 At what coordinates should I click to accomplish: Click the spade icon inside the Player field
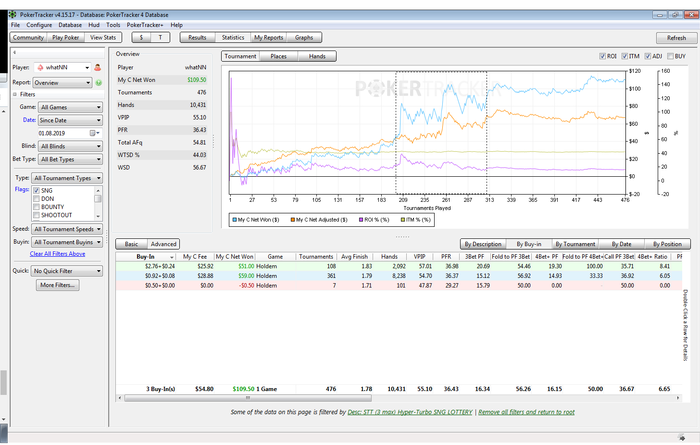click(x=40, y=67)
